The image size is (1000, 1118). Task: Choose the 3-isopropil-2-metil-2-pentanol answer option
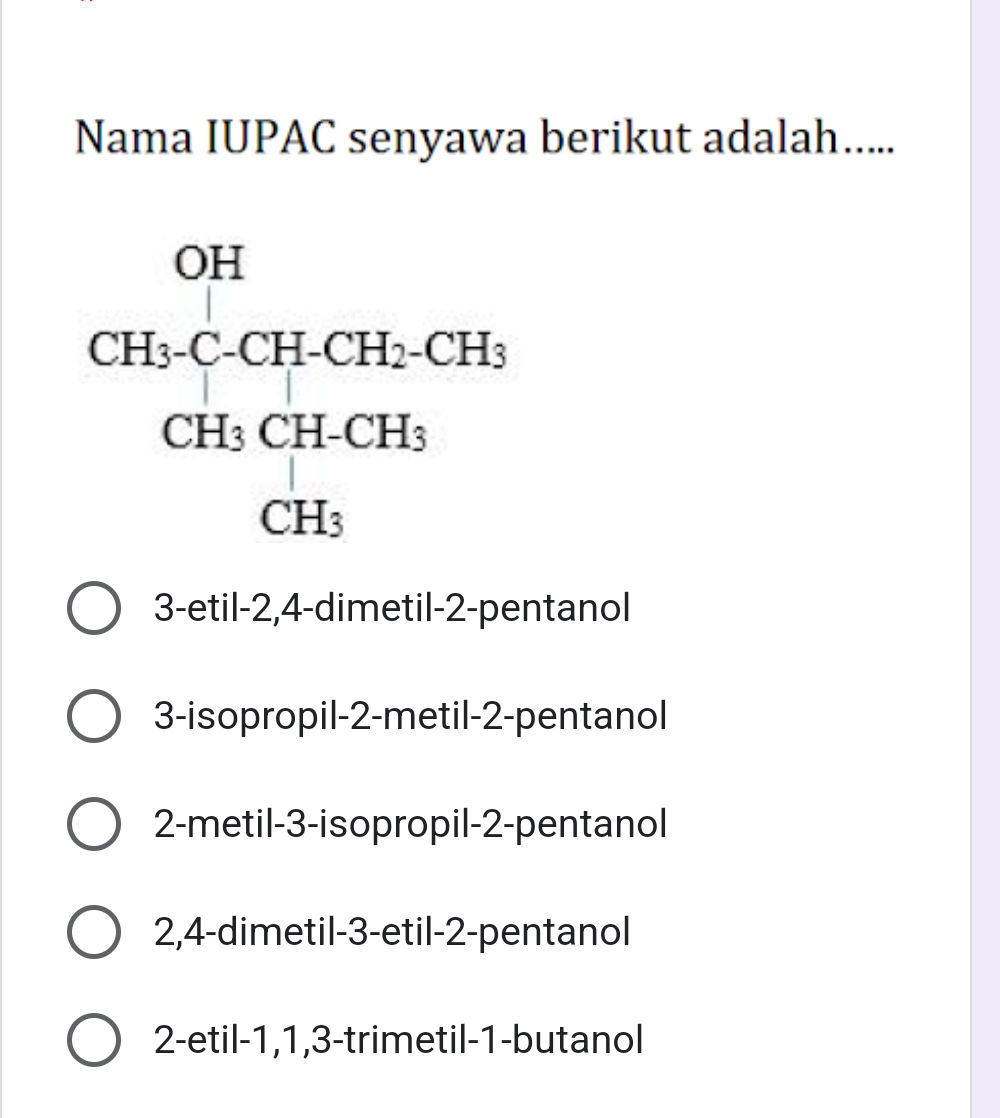[95, 716]
